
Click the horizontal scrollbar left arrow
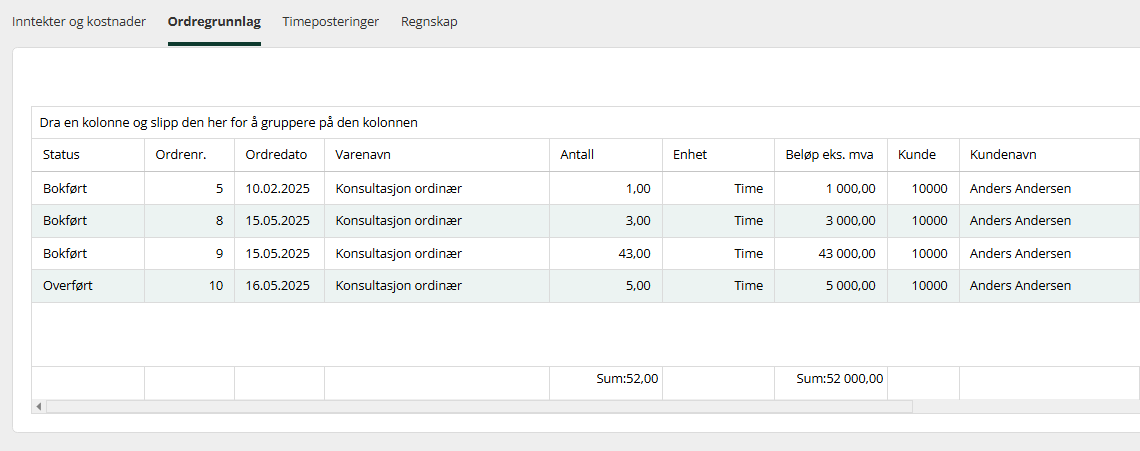click(39, 407)
